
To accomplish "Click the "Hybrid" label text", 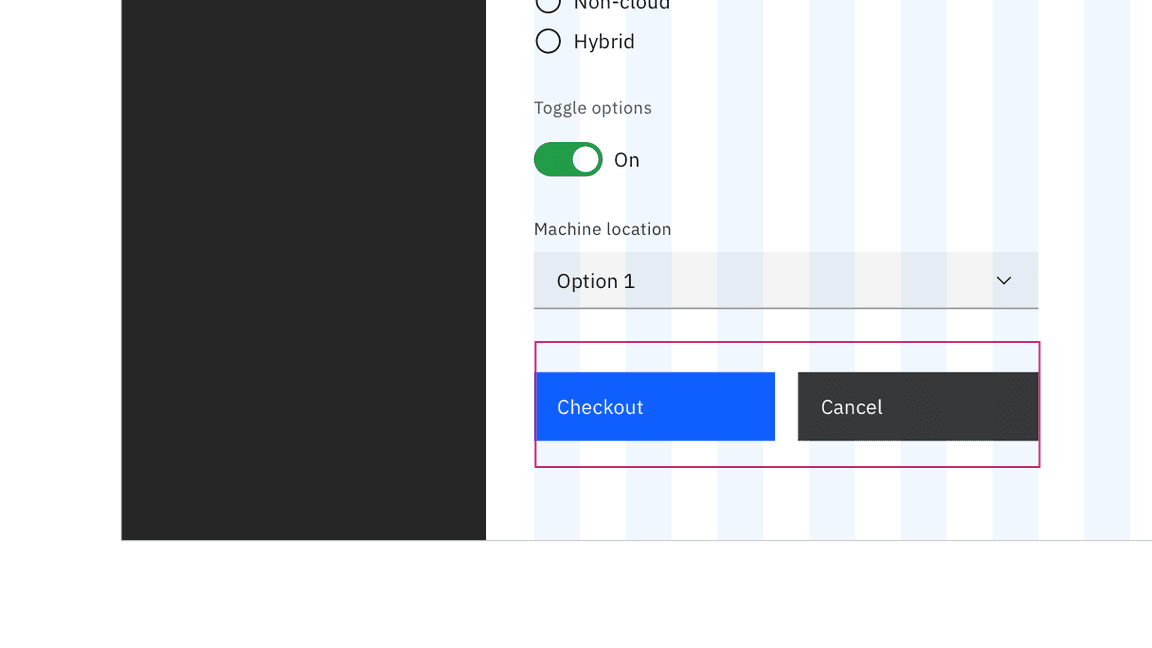I will click(x=604, y=41).
